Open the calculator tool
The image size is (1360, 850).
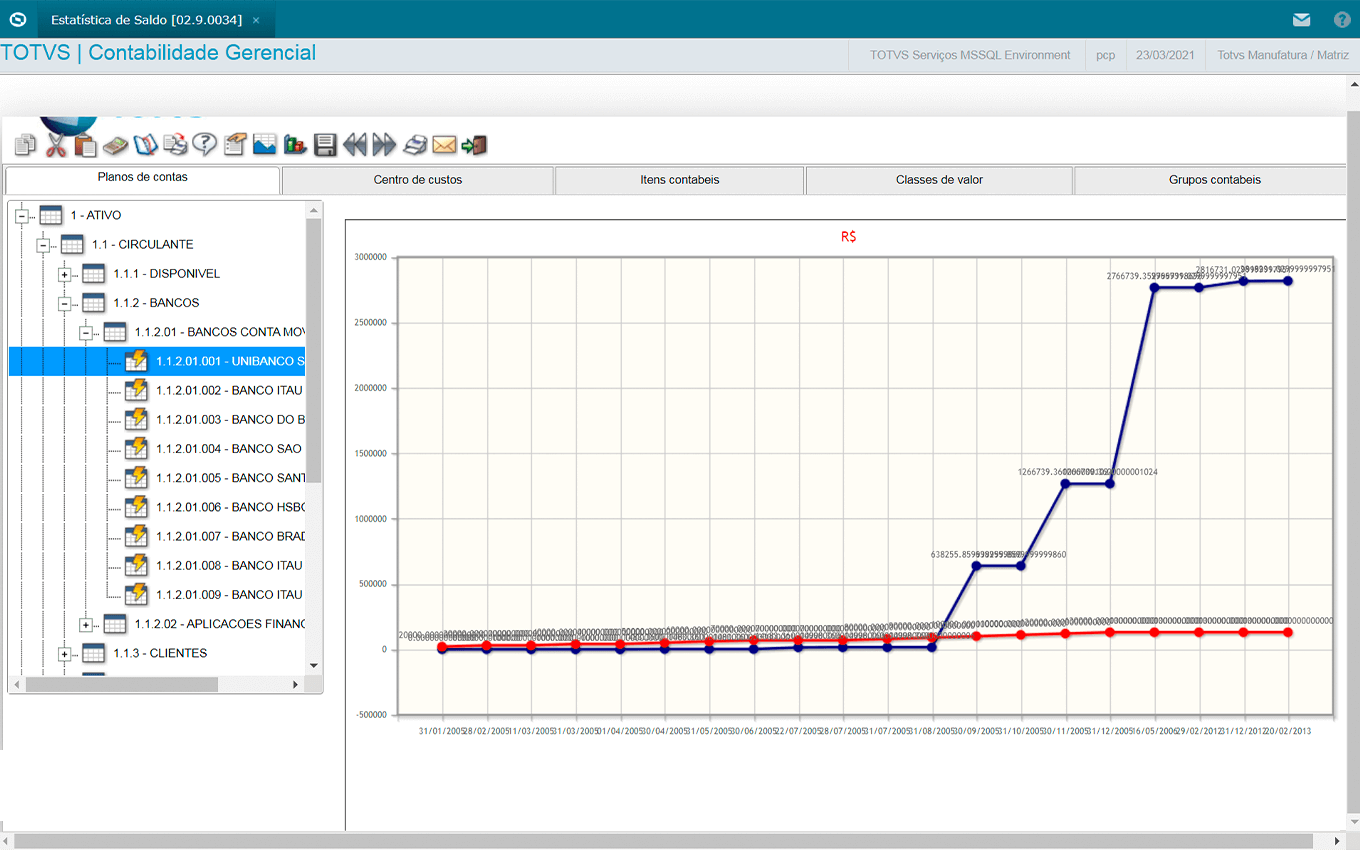116,145
